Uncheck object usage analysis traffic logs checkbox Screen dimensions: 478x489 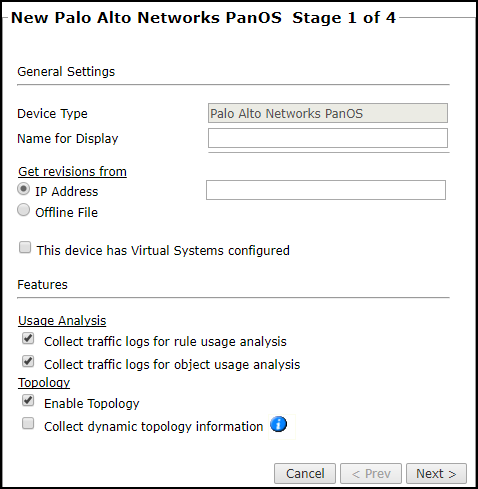28,361
